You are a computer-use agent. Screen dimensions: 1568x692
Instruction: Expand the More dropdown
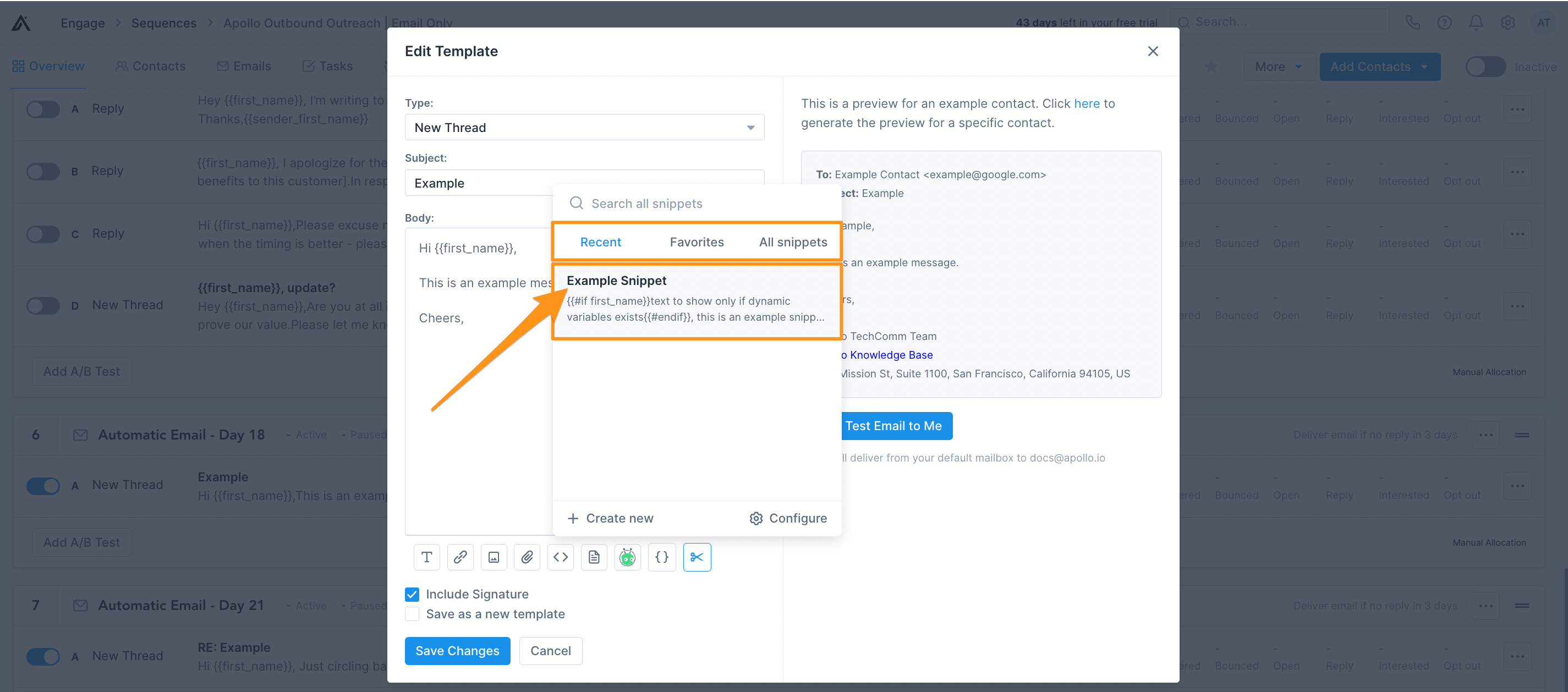[1279, 67]
